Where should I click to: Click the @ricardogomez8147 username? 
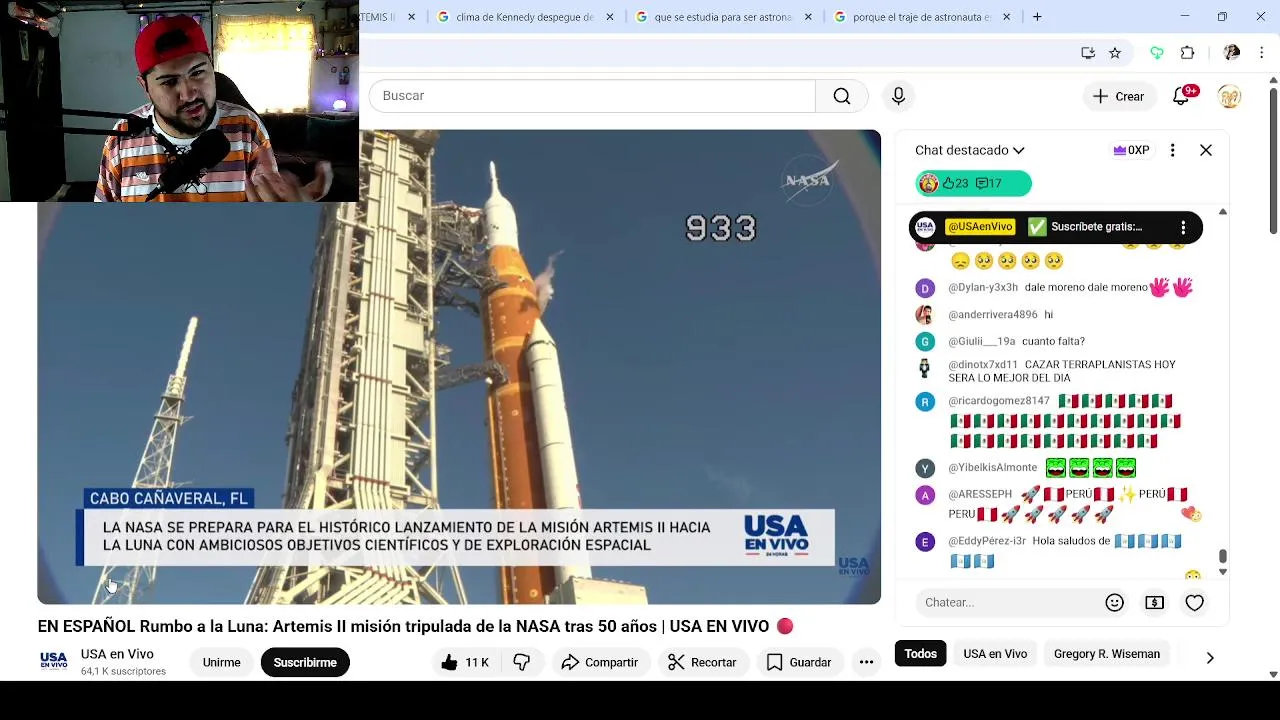(x=998, y=401)
